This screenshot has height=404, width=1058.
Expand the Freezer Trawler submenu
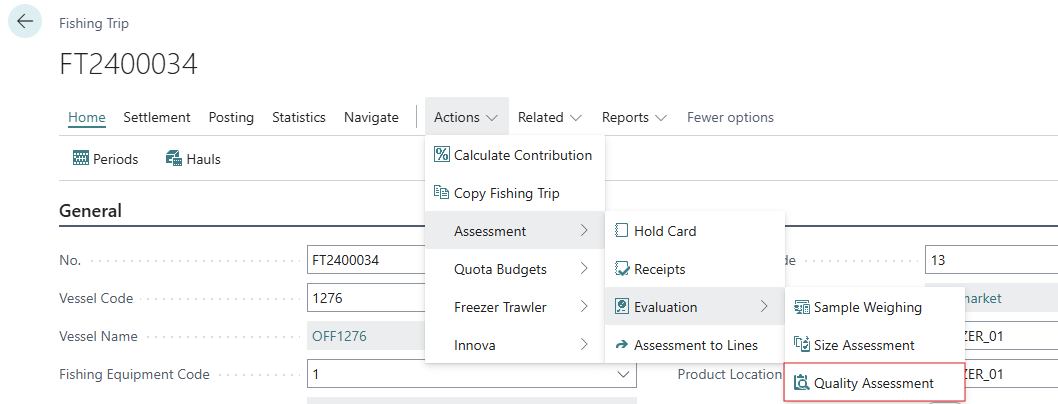(514, 307)
